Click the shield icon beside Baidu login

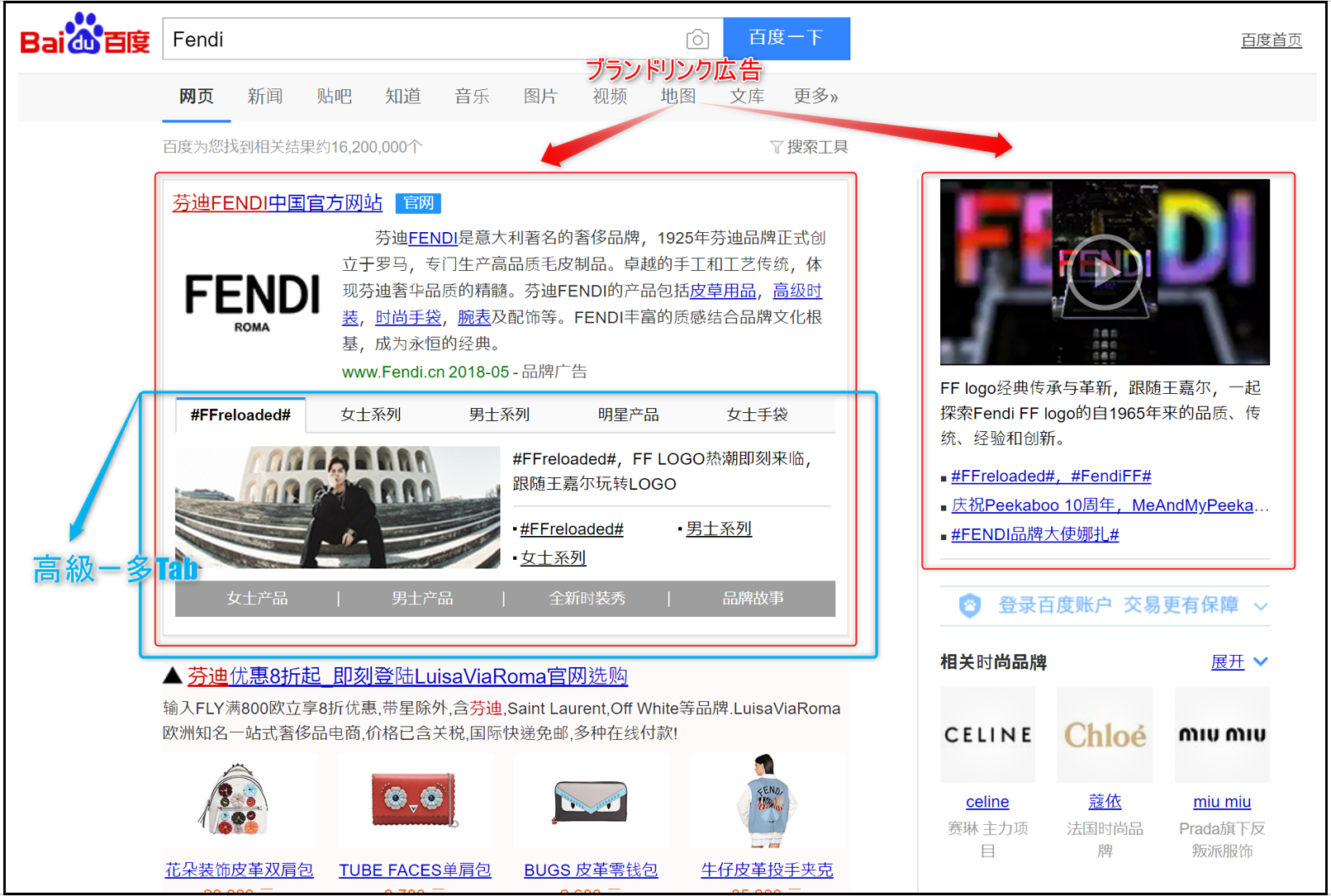tap(970, 605)
